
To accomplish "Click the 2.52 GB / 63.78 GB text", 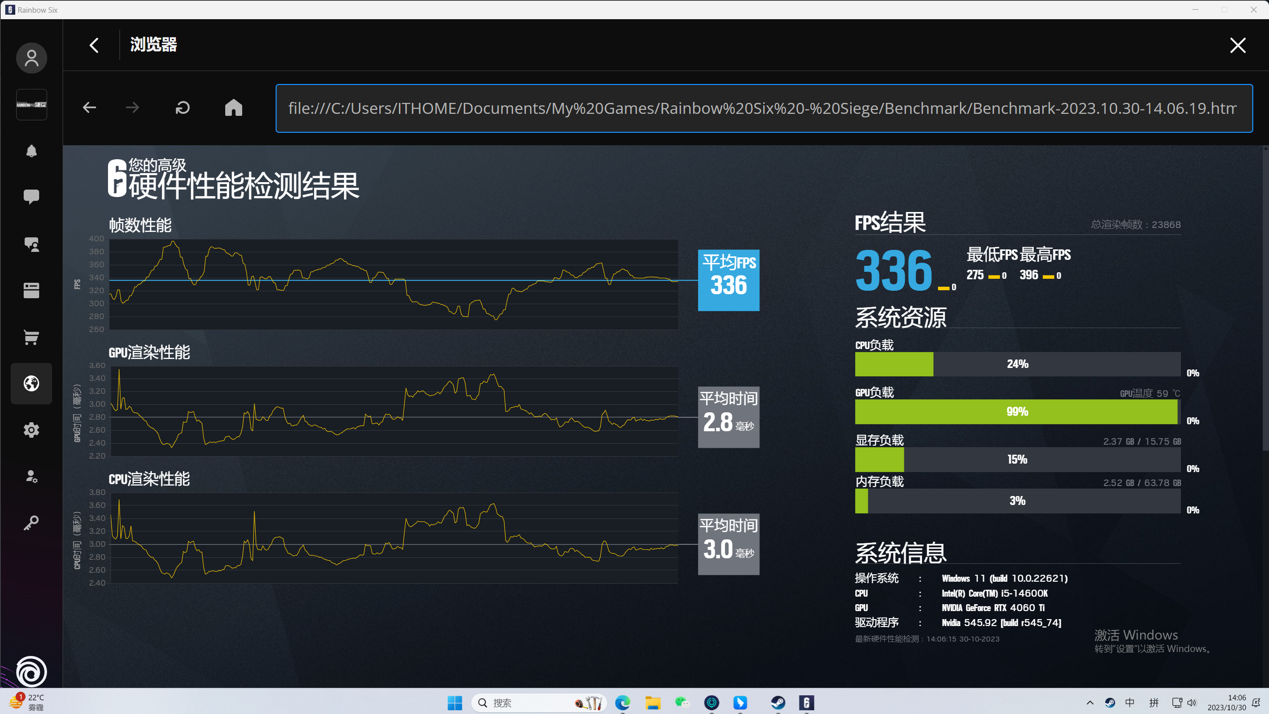I will tap(1142, 483).
